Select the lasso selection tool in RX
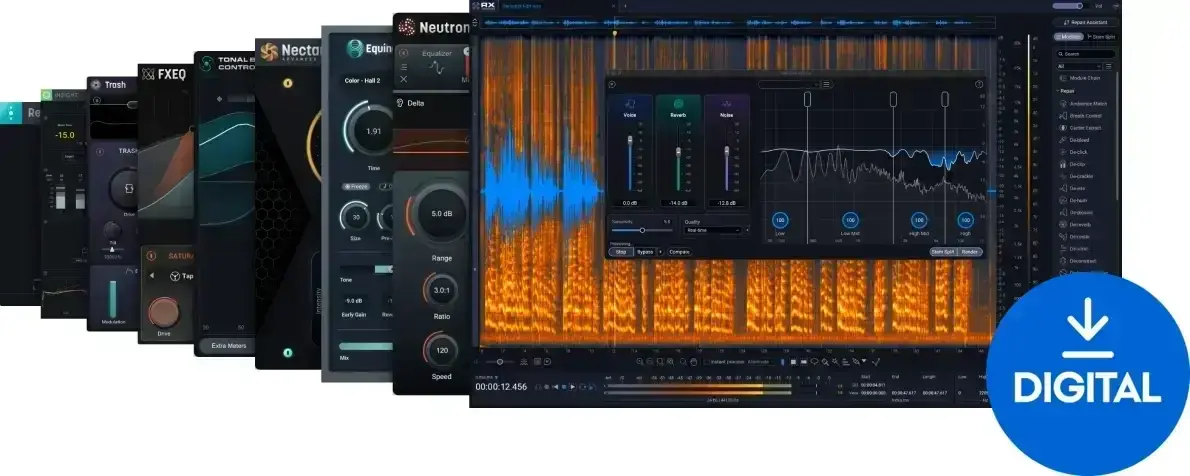Viewport: 1190px width, 476px height. (x=814, y=362)
